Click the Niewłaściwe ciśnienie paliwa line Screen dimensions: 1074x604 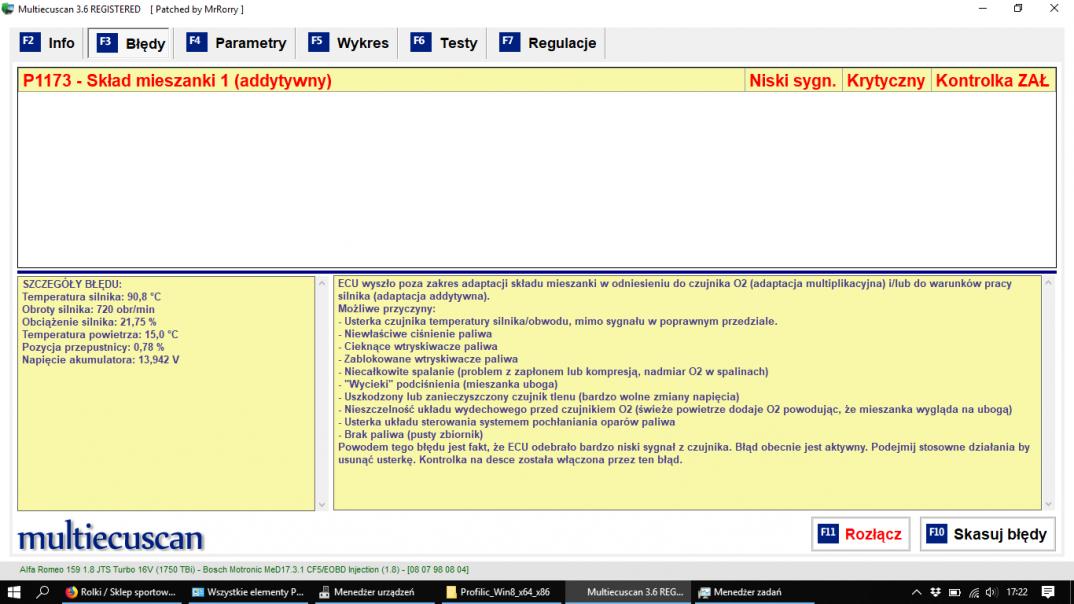point(415,334)
